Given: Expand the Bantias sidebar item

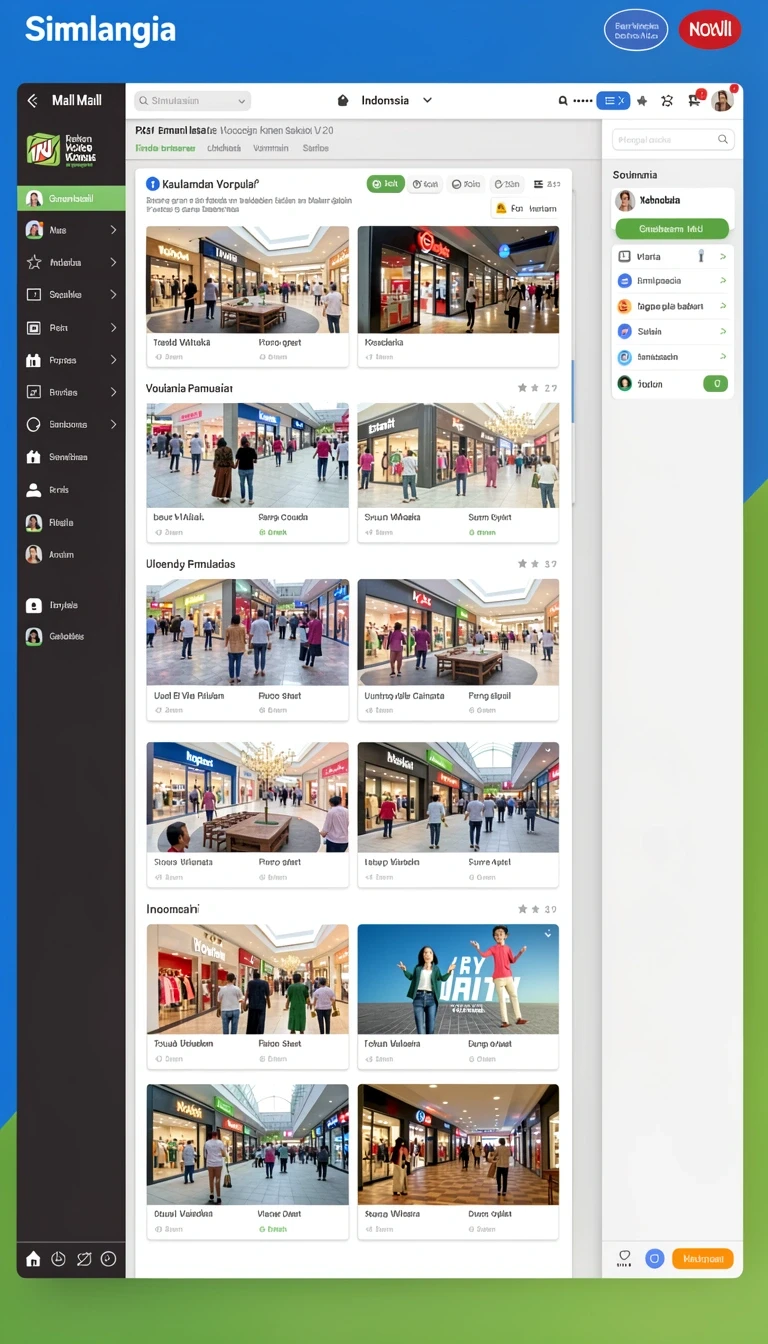Looking at the screenshot, I should click(x=71, y=392).
